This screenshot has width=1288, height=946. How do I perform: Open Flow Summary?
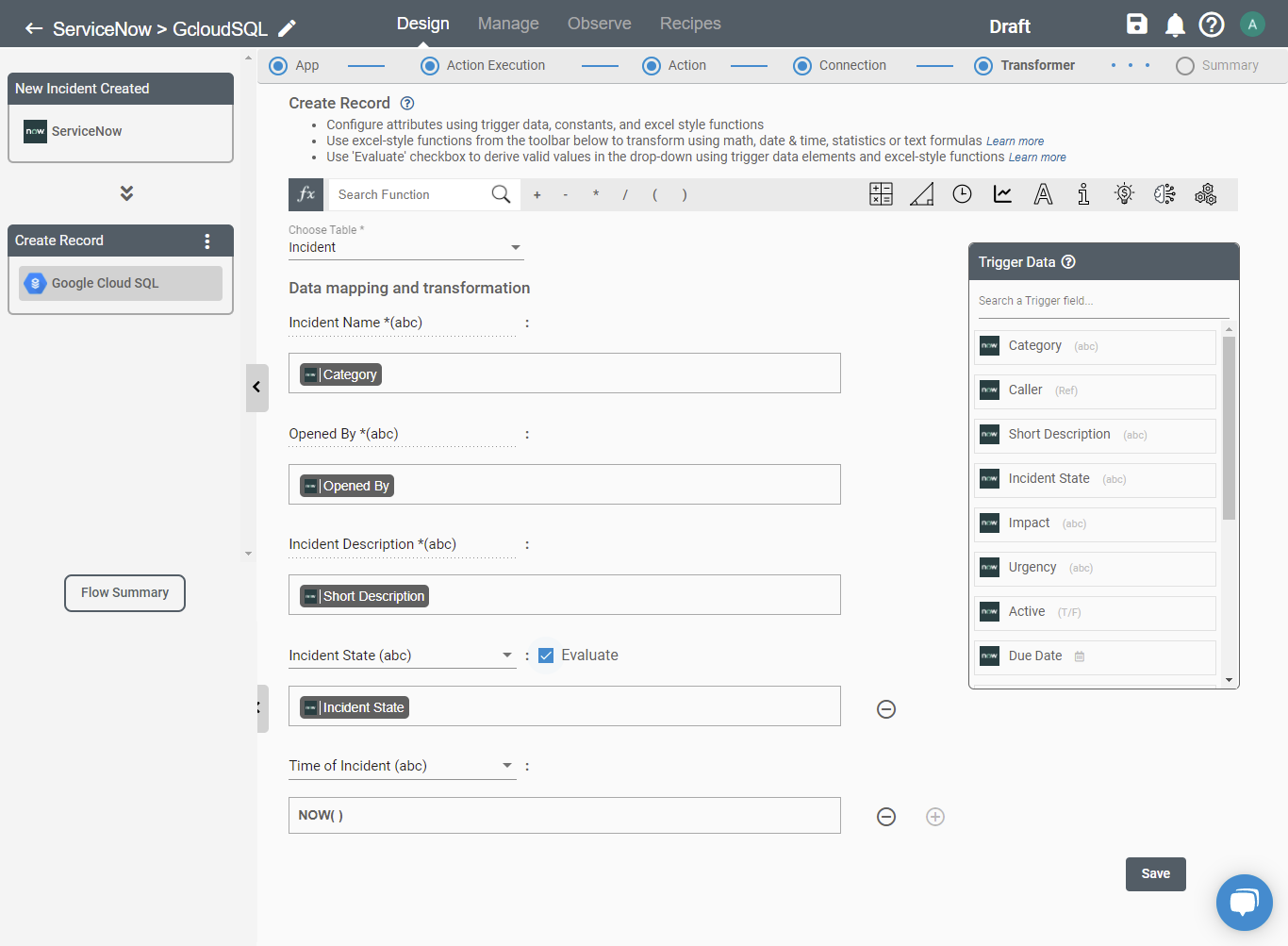coord(124,593)
